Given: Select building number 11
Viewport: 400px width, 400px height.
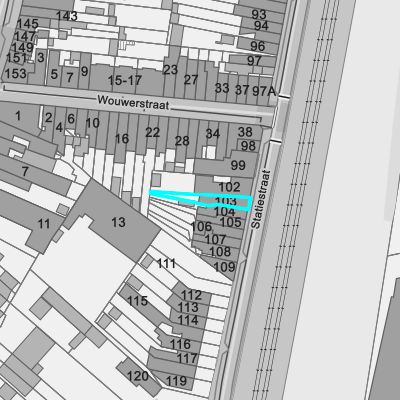Looking at the screenshot, I should pos(44,224).
